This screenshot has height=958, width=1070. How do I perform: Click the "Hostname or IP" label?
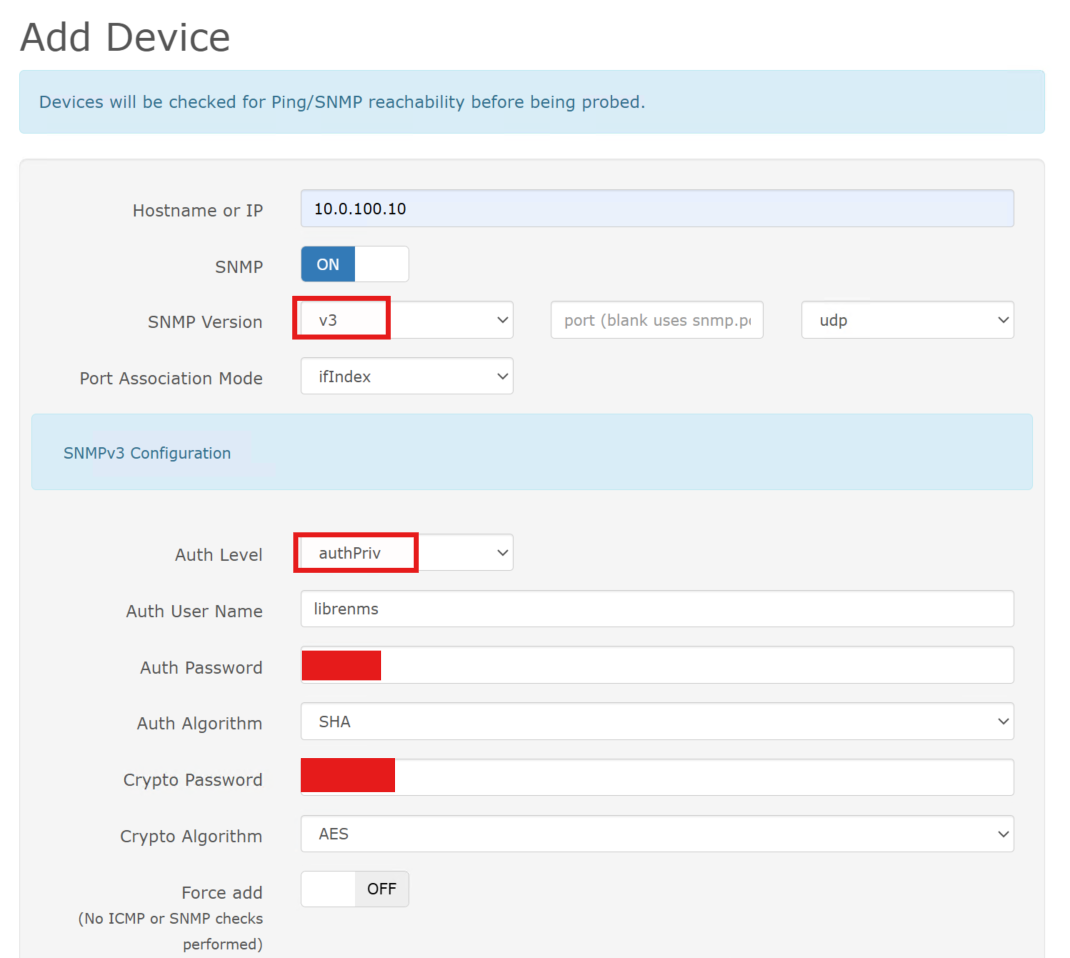point(197,211)
